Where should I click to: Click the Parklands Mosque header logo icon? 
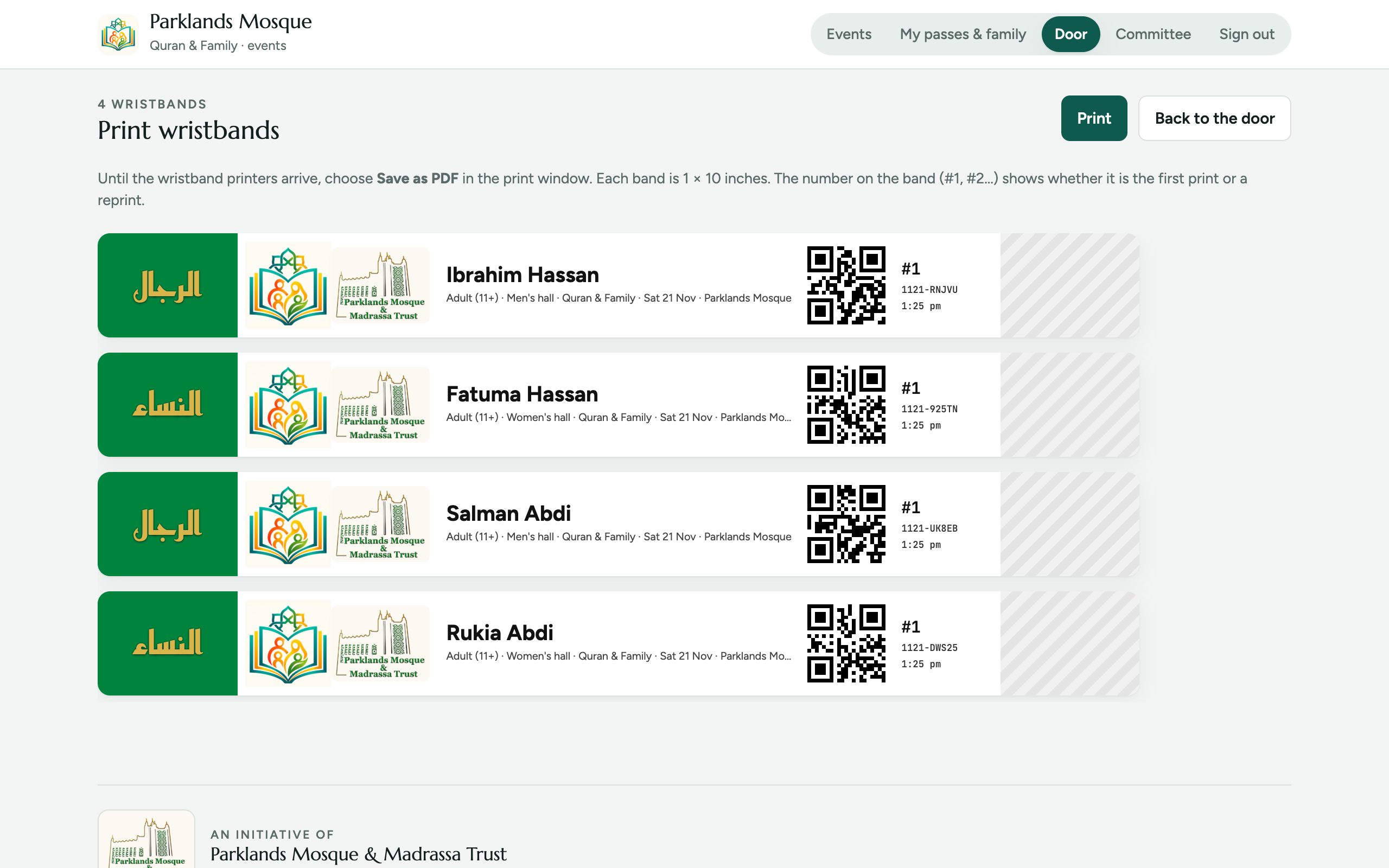pos(118,34)
